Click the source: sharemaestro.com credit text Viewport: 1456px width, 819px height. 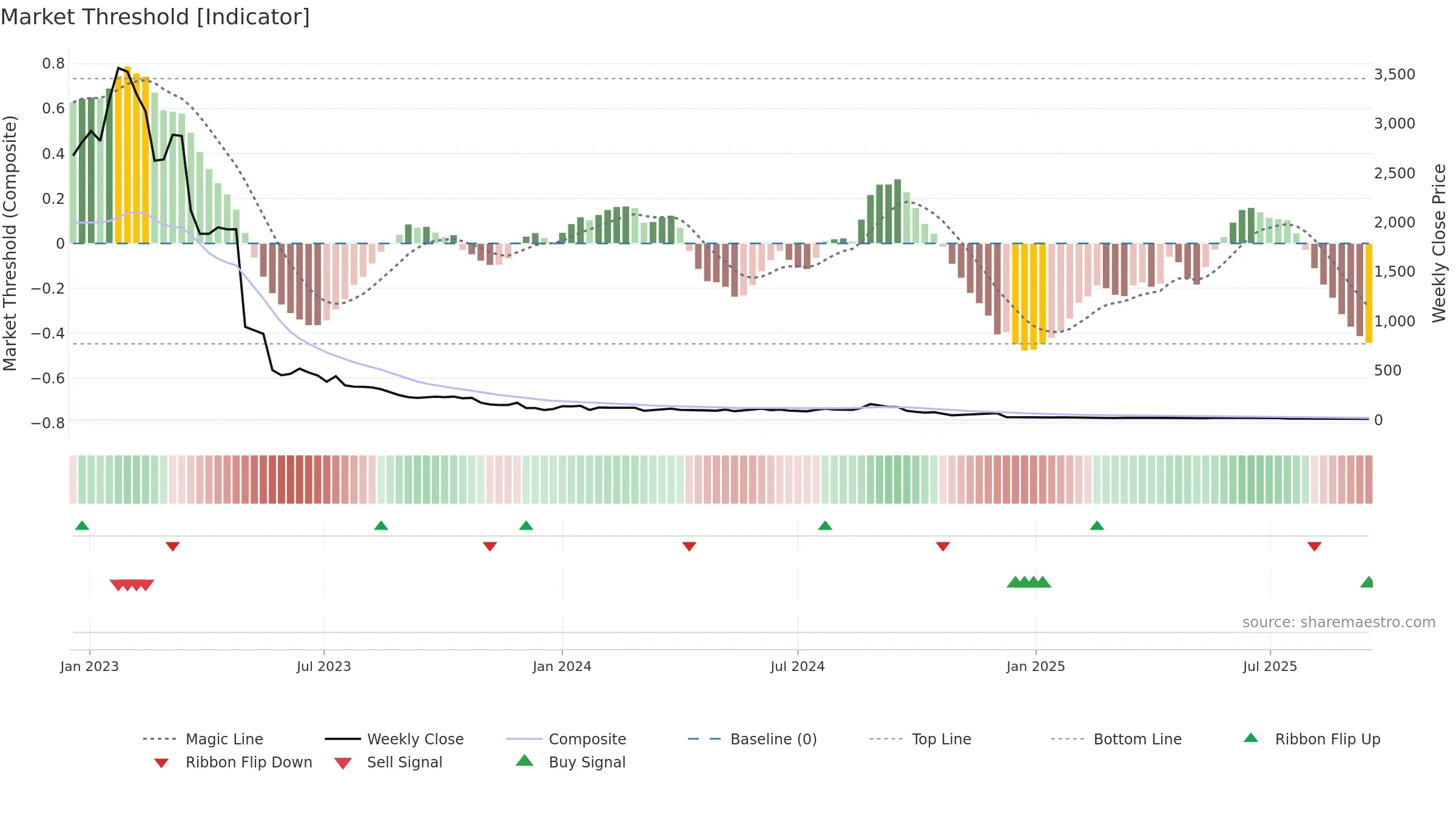click(x=1339, y=622)
